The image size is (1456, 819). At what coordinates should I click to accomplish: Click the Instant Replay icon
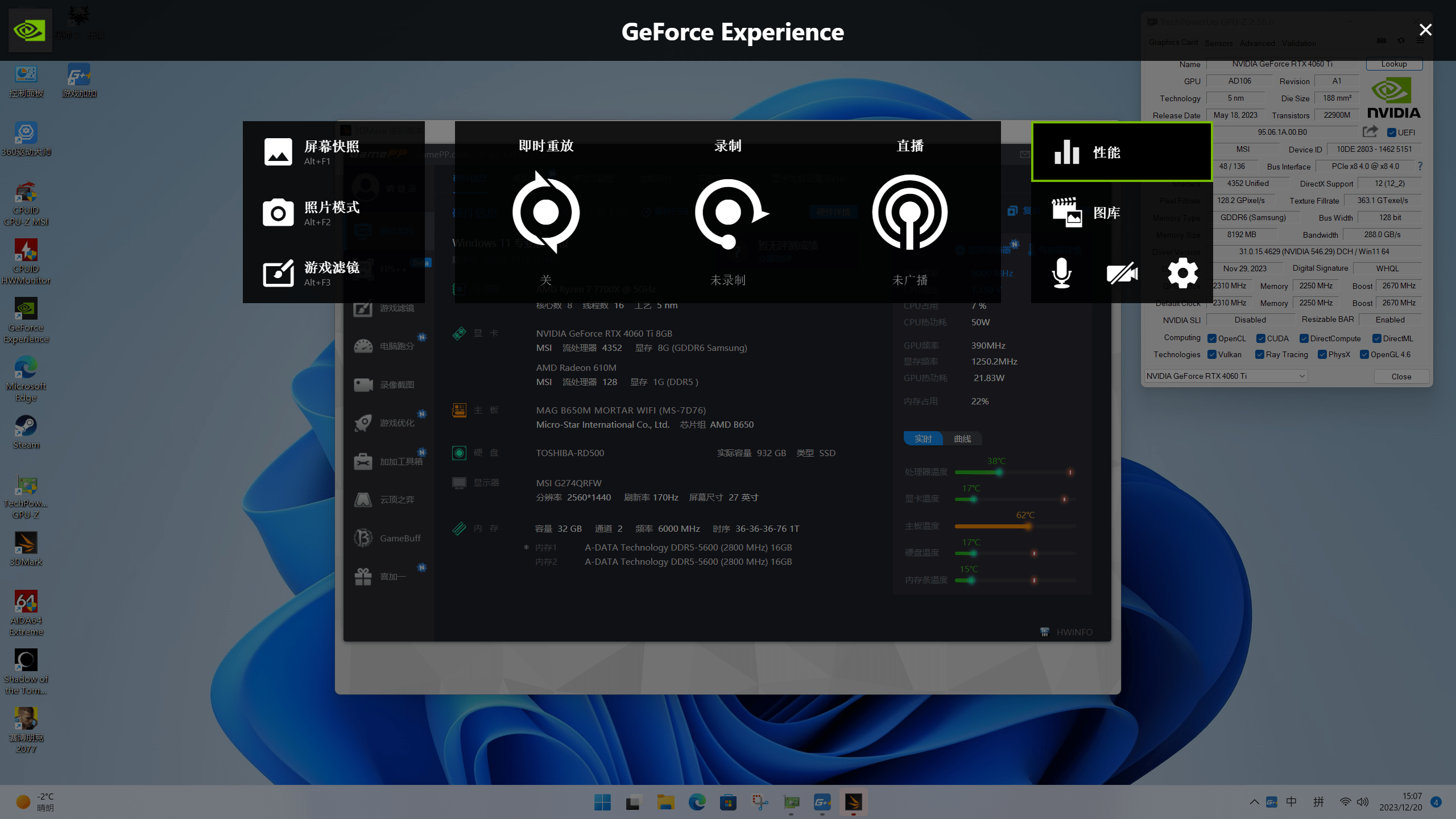click(546, 212)
